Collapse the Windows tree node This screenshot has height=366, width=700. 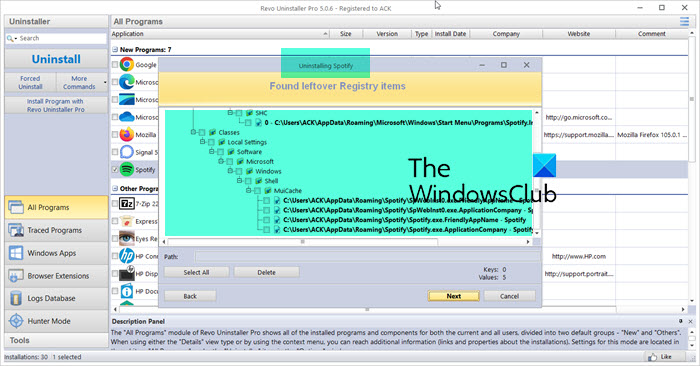(230, 171)
